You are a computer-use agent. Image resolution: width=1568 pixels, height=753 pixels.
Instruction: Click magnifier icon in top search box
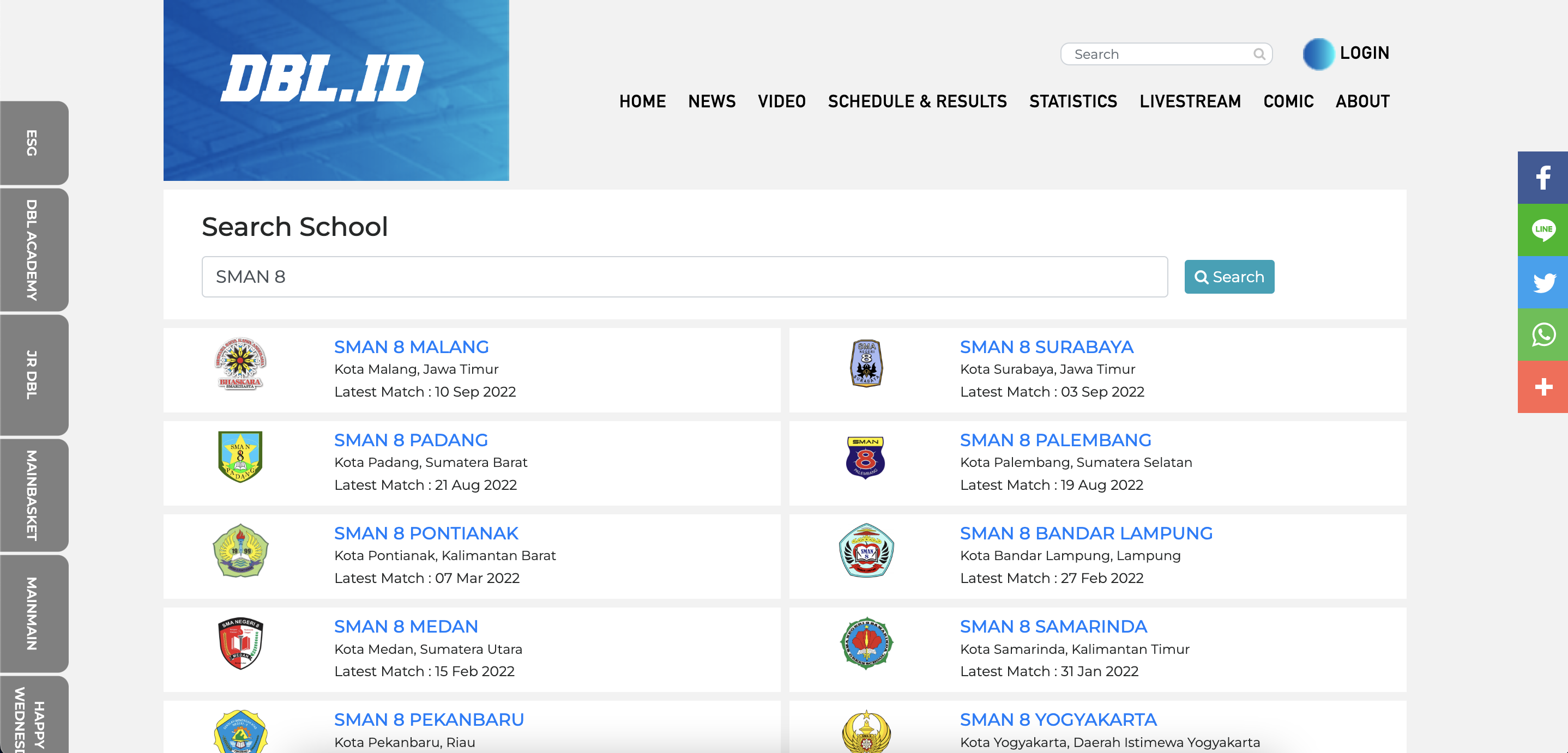tap(1259, 54)
